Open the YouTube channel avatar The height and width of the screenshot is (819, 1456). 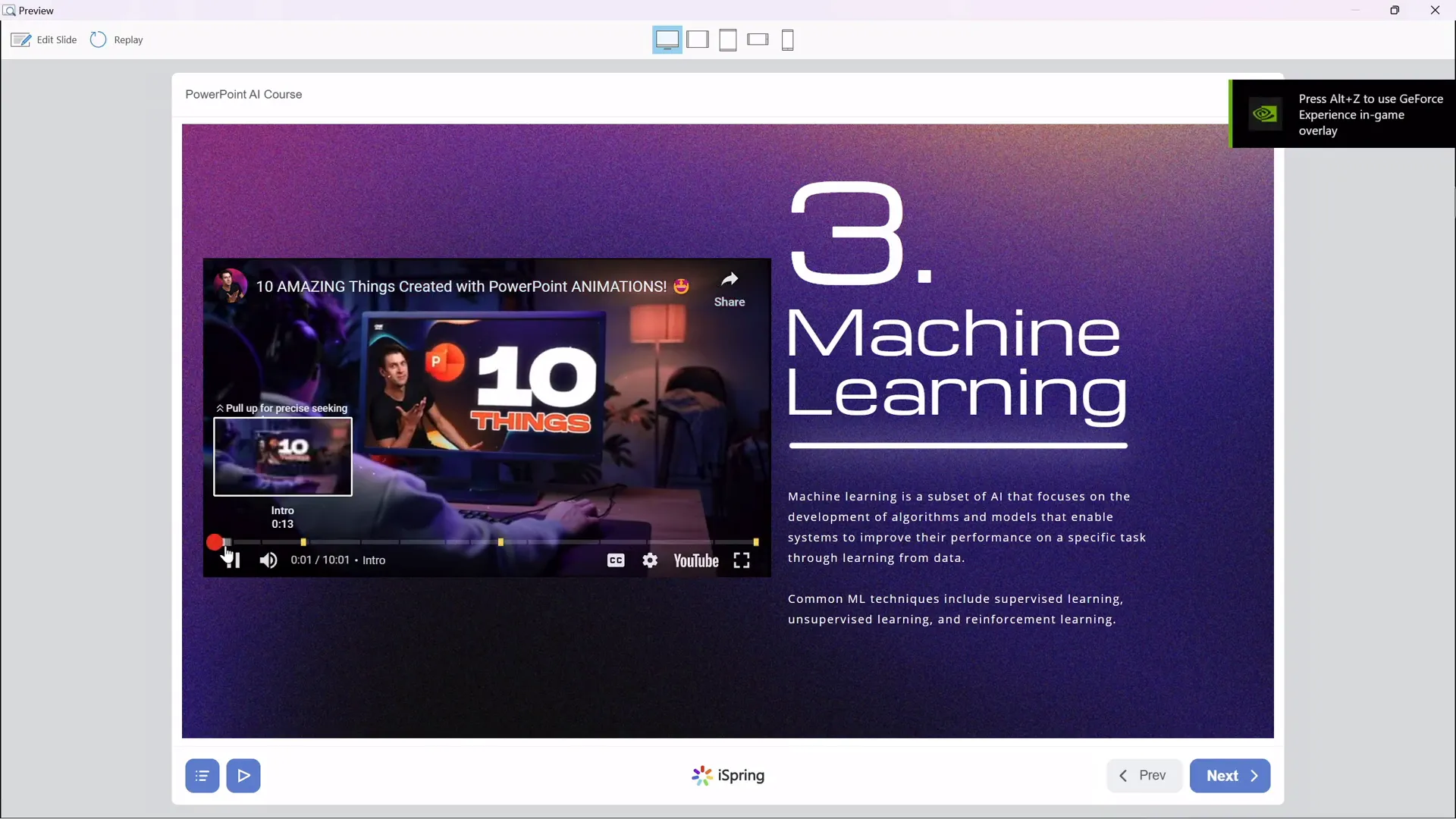click(x=230, y=286)
